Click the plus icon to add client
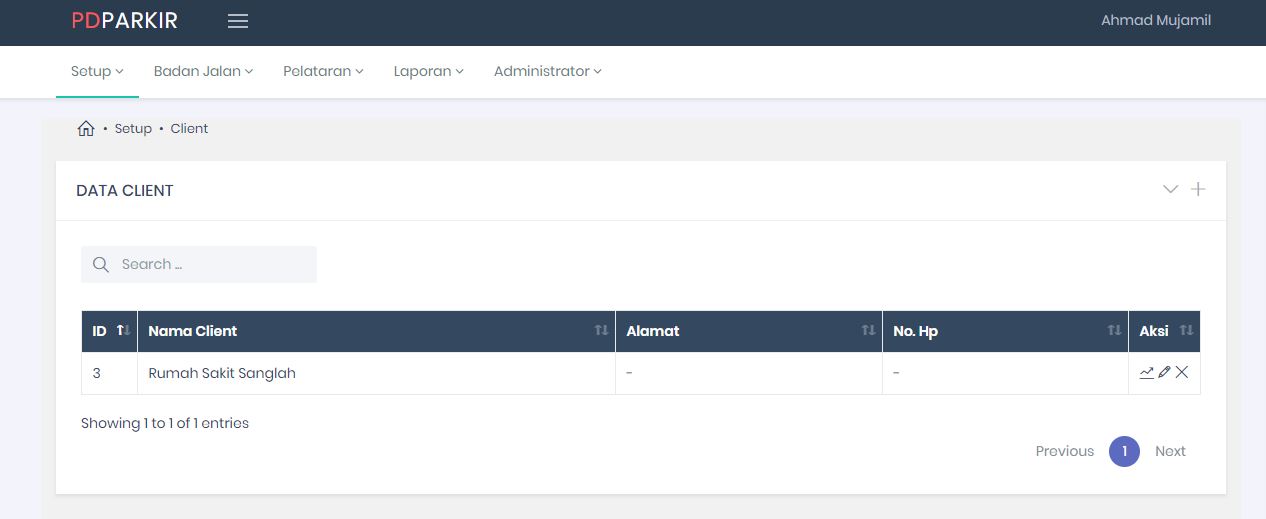This screenshot has height=519, width=1266. 1198,189
